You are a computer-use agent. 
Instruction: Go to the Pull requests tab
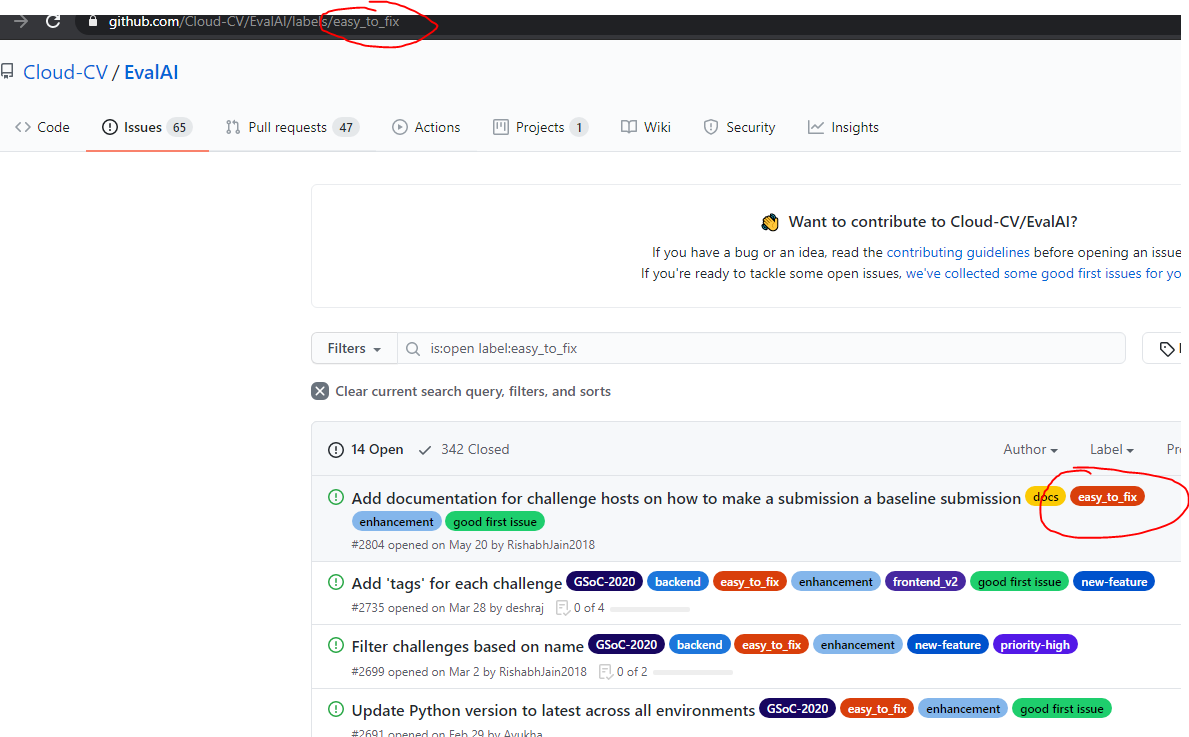pos(292,127)
